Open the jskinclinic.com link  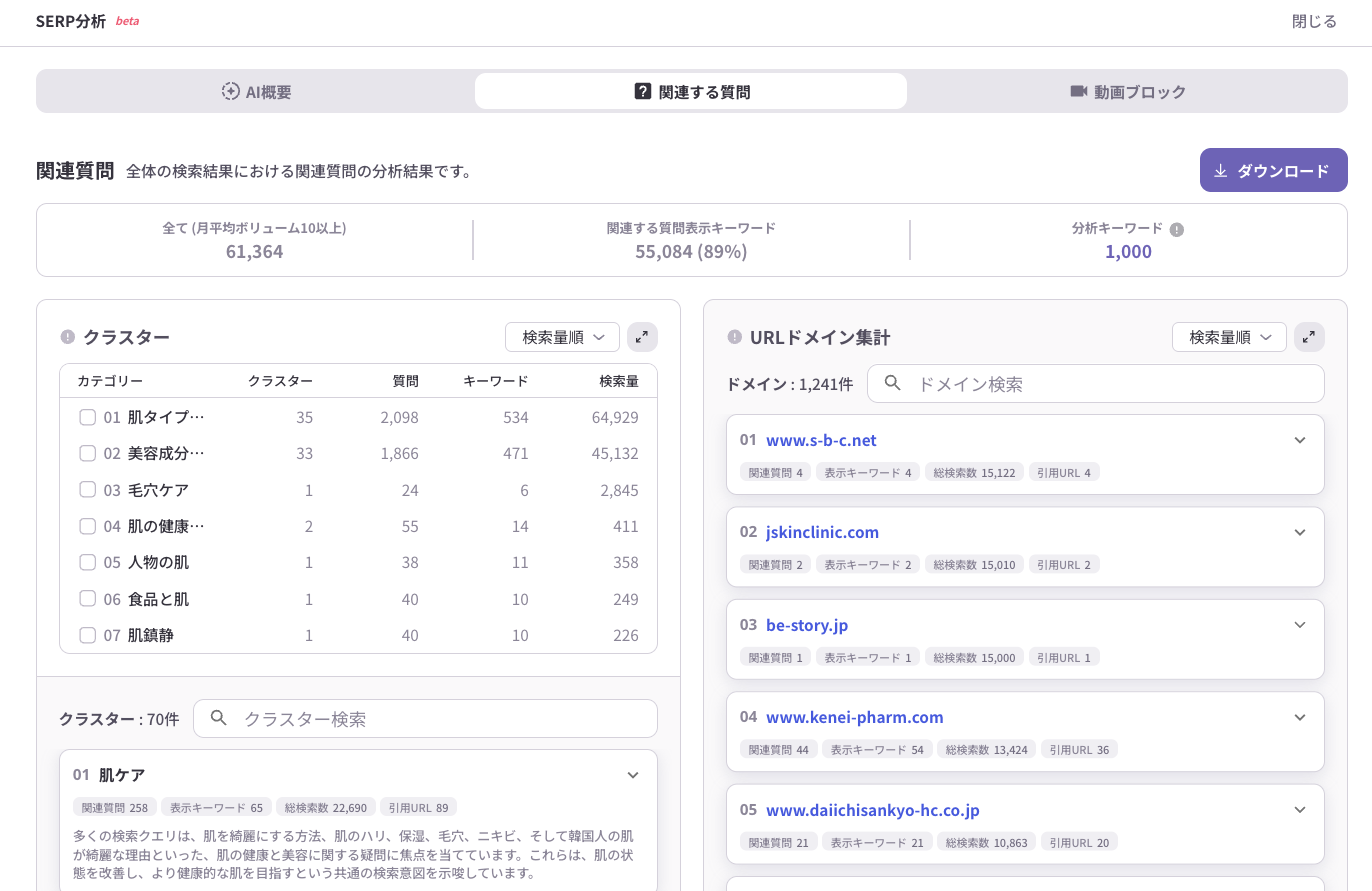pos(822,532)
